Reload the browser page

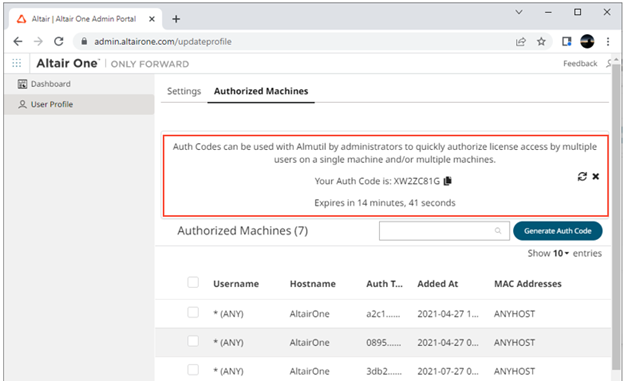58,41
